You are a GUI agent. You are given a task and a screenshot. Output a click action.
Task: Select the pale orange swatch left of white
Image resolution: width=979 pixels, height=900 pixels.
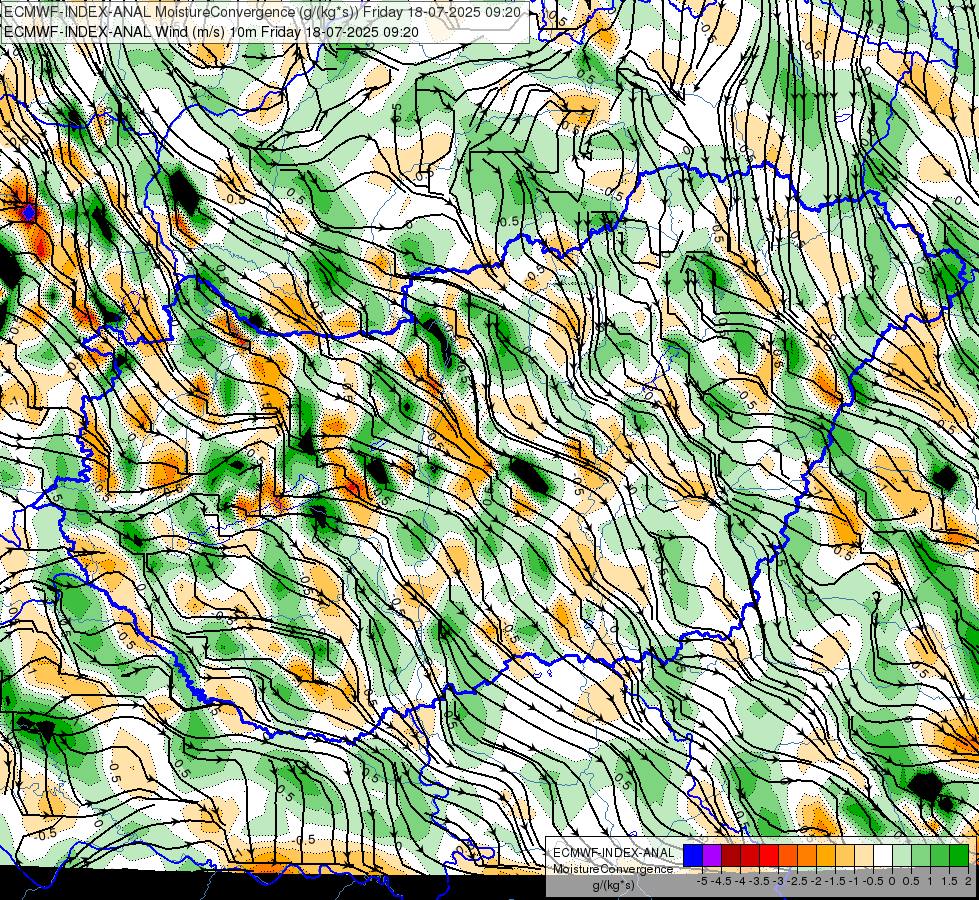click(x=864, y=855)
